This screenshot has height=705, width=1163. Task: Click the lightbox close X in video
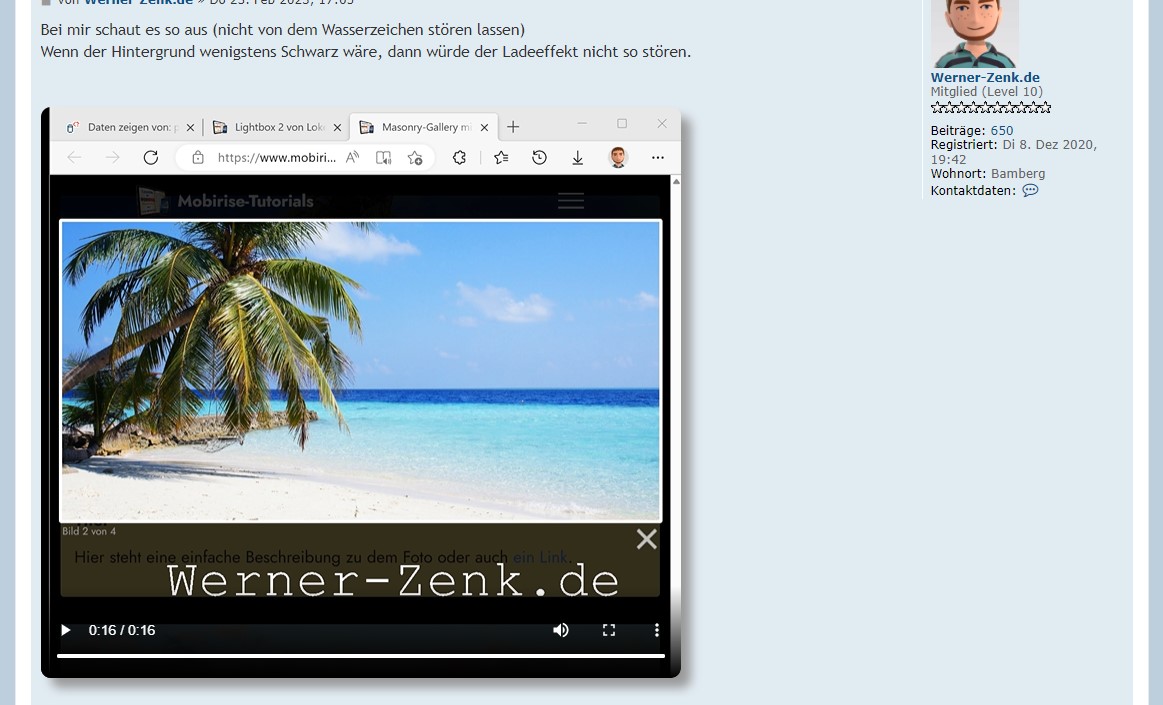[x=647, y=539]
